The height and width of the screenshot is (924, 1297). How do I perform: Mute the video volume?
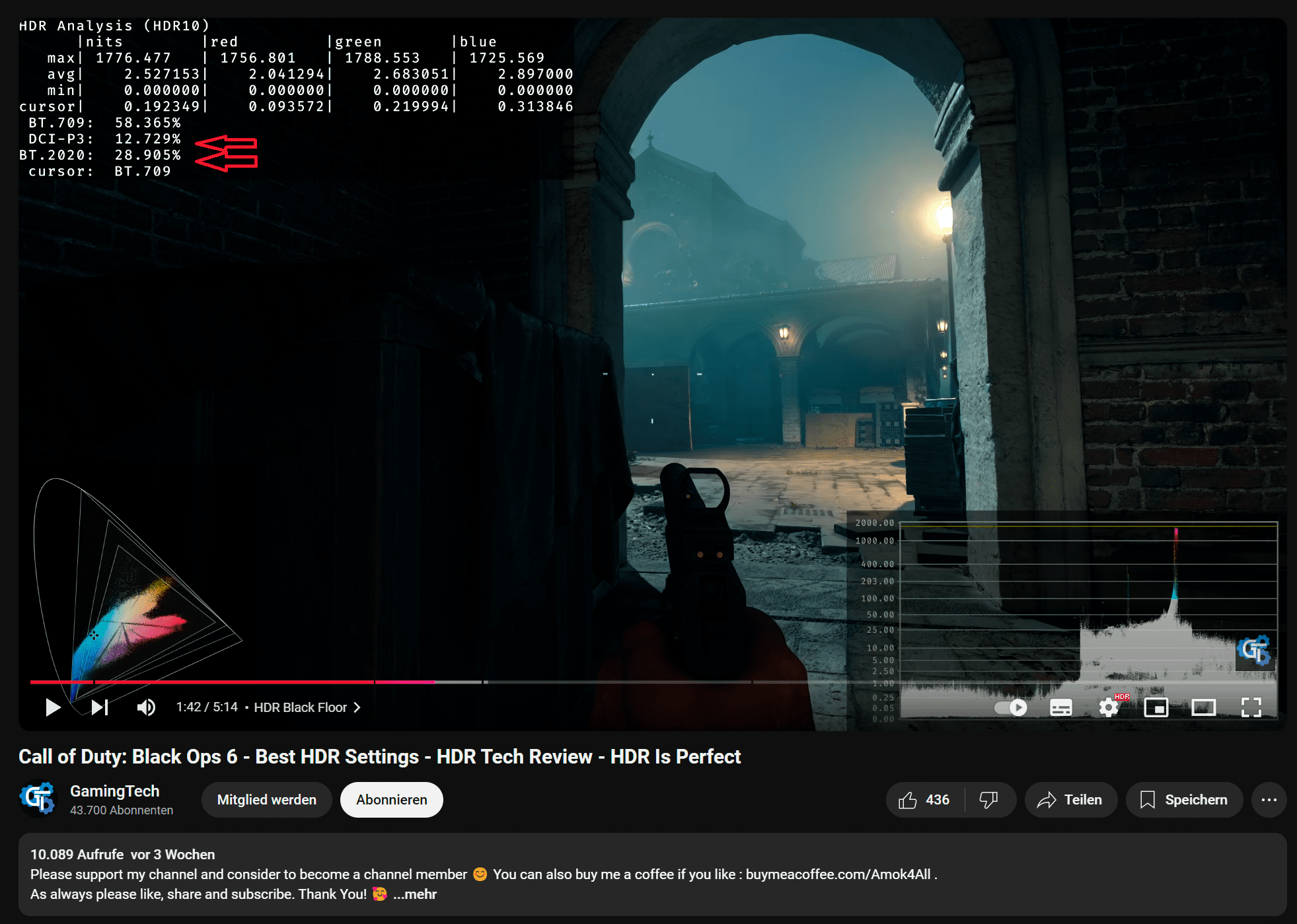tap(146, 707)
